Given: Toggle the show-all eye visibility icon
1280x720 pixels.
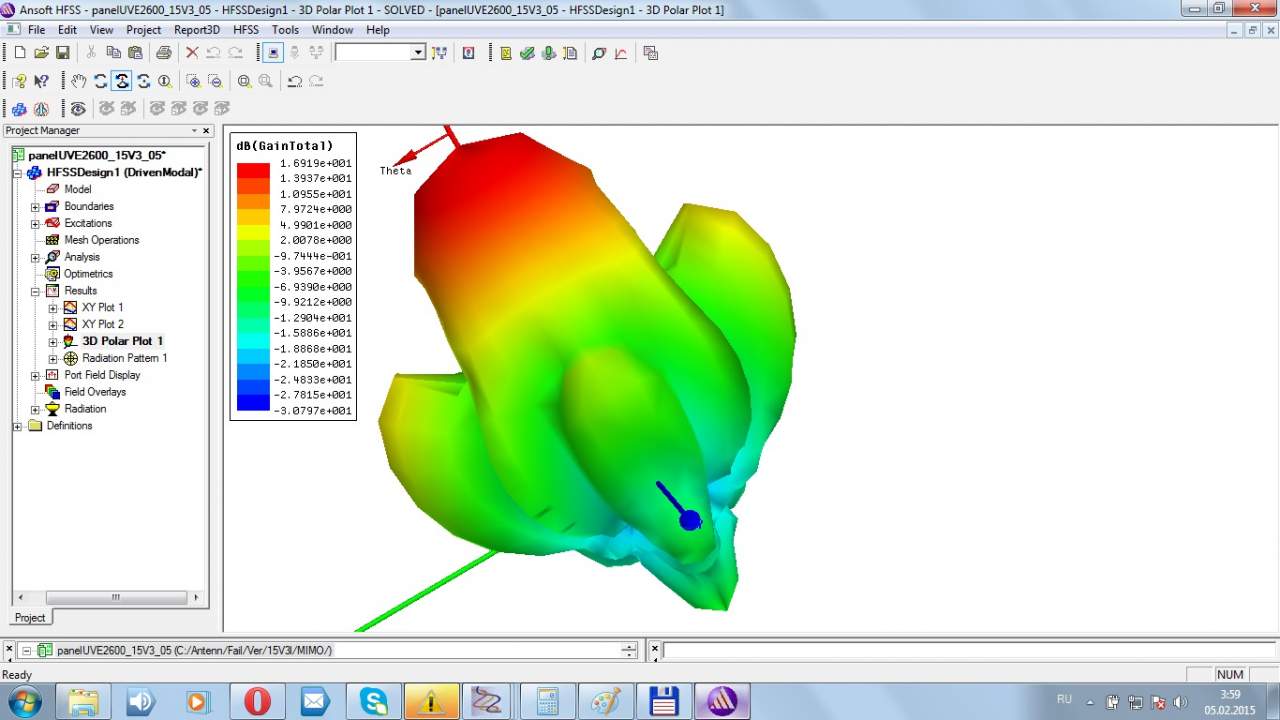Looking at the screenshot, I should click(78, 108).
